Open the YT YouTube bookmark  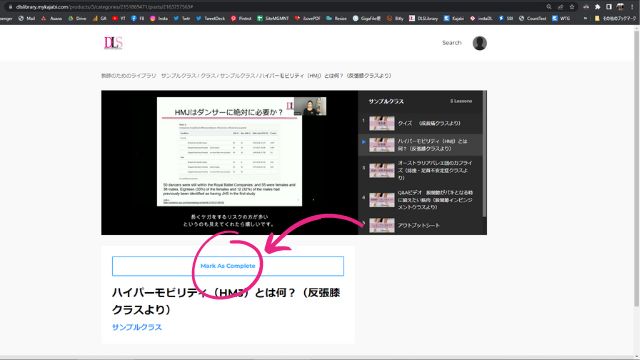(119, 18)
